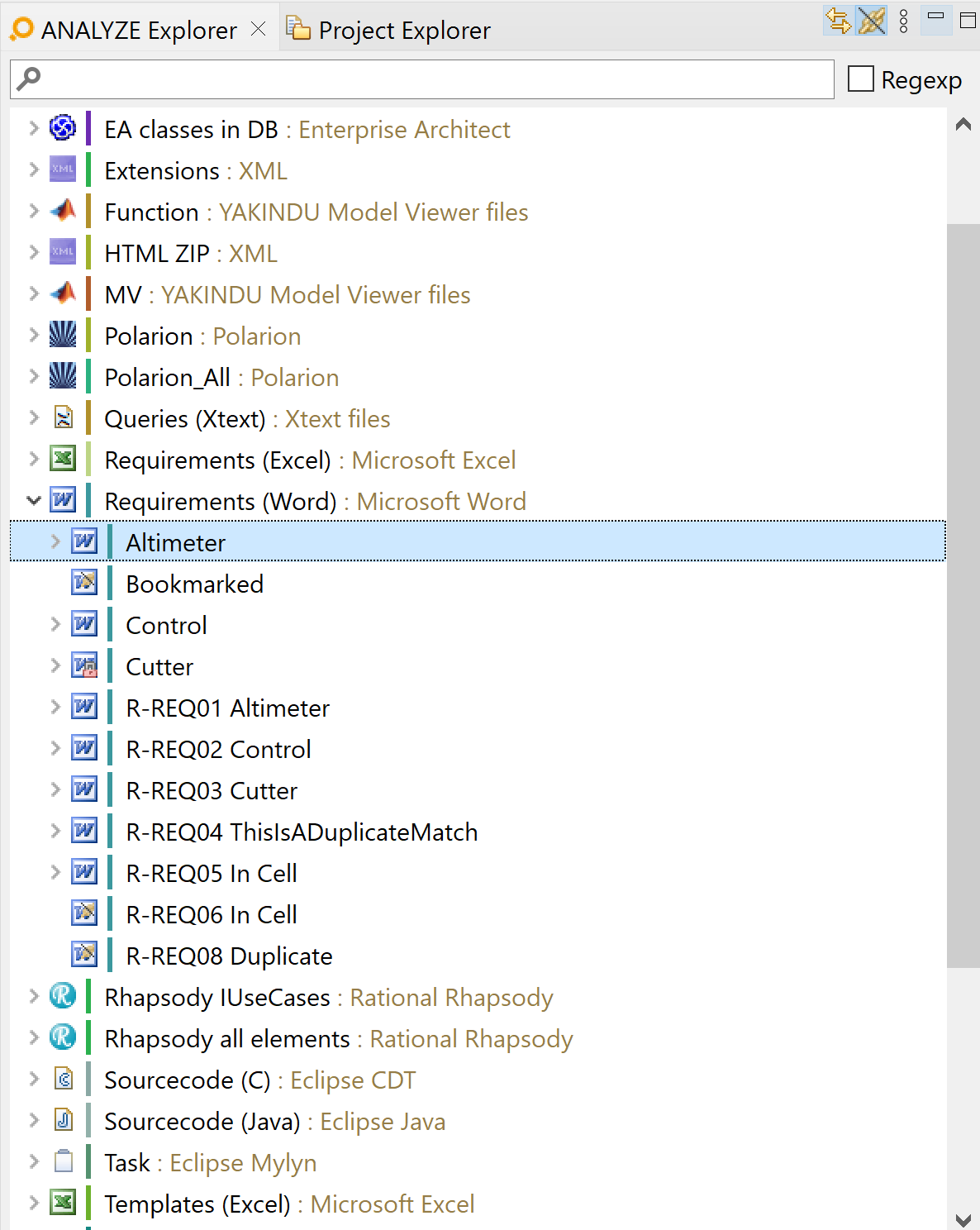Image resolution: width=980 pixels, height=1230 pixels.
Task: Click the Word icon beside R-REQ01 Altimeter
Action: (84, 707)
